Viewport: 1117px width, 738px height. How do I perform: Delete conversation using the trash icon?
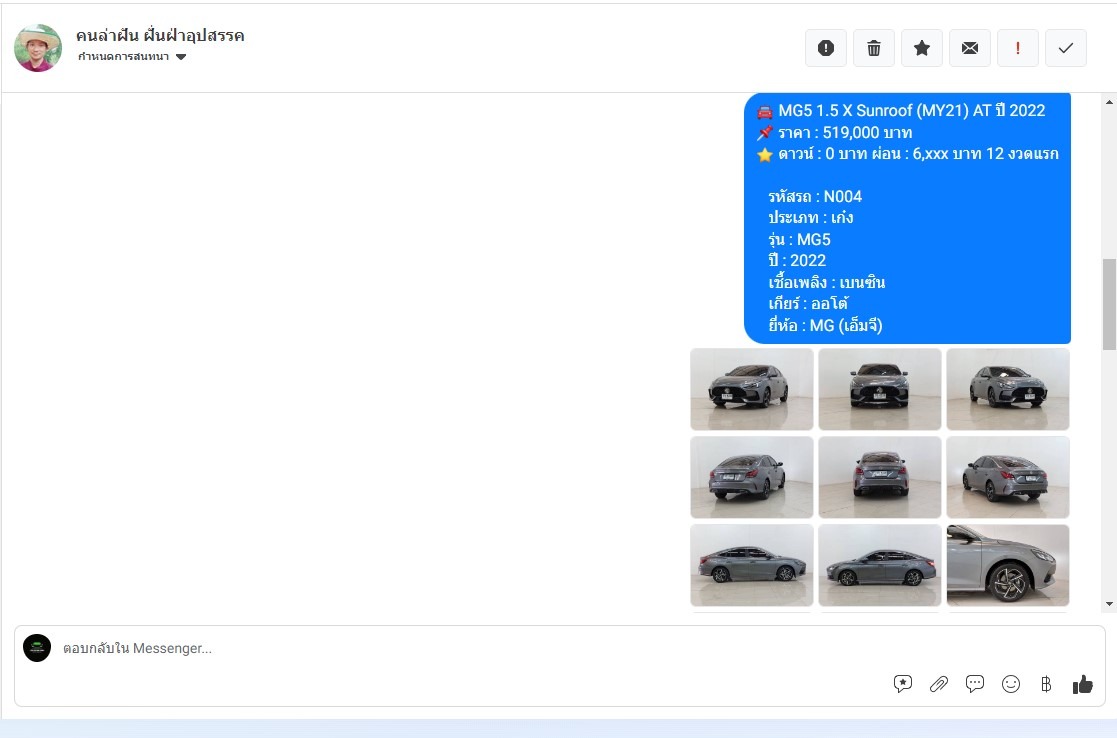coord(874,48)
